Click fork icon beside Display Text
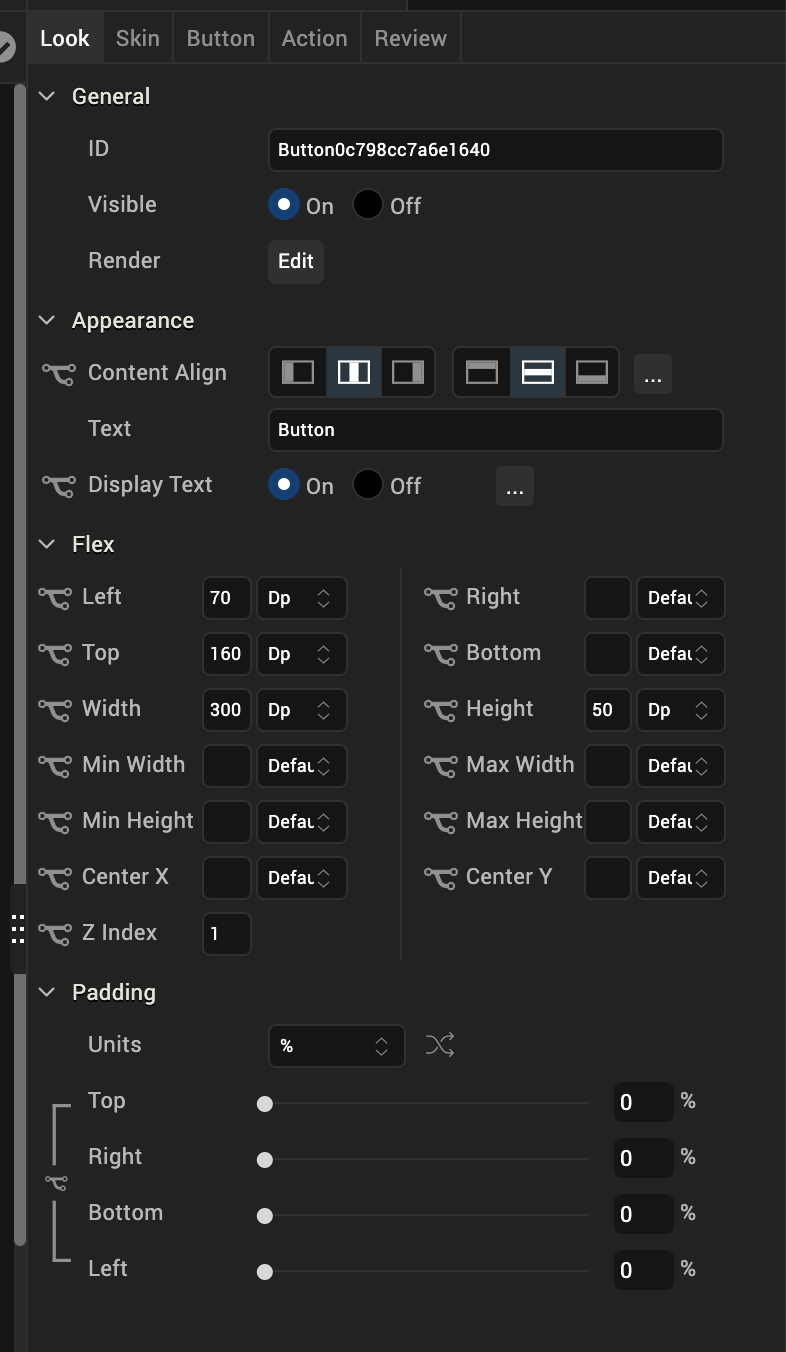This screenshot has width=786, height=1352. pos(58,486)
